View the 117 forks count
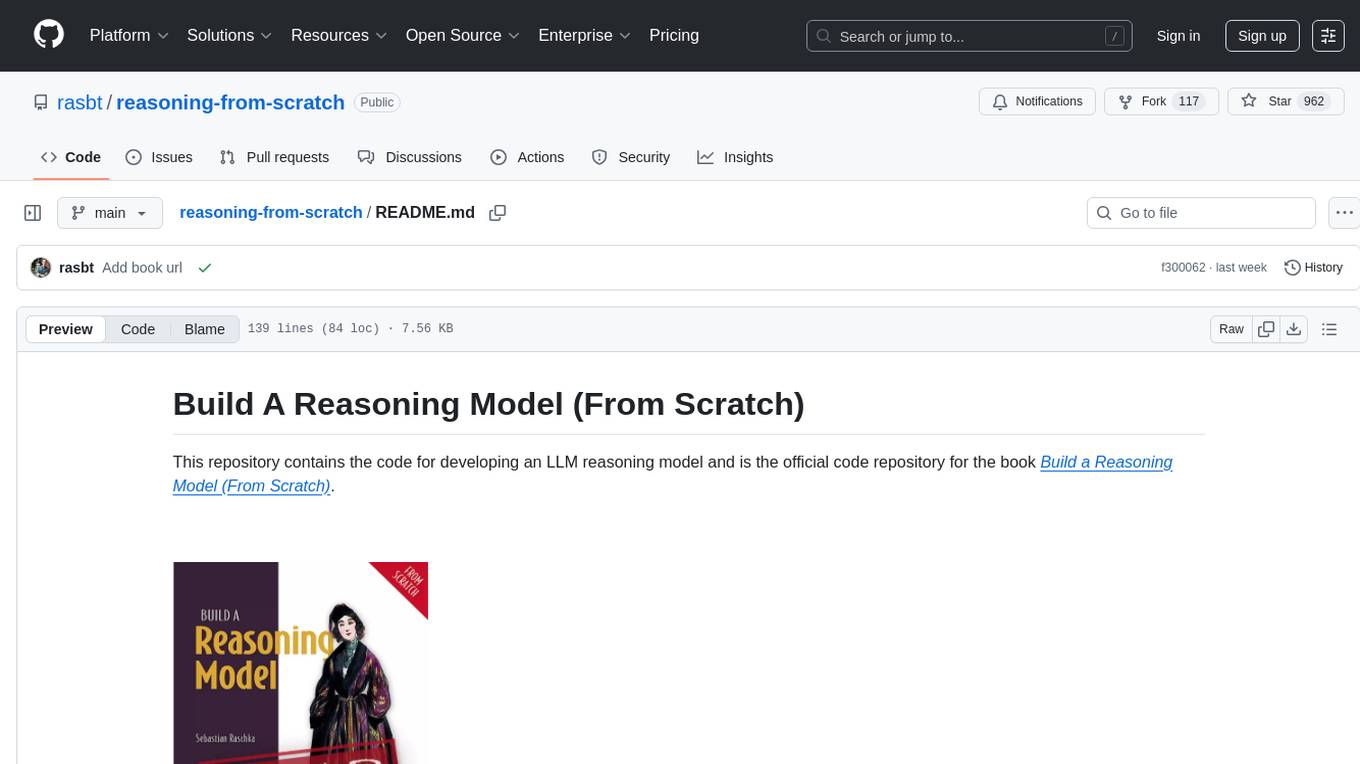 click(x=1189, y=102)
